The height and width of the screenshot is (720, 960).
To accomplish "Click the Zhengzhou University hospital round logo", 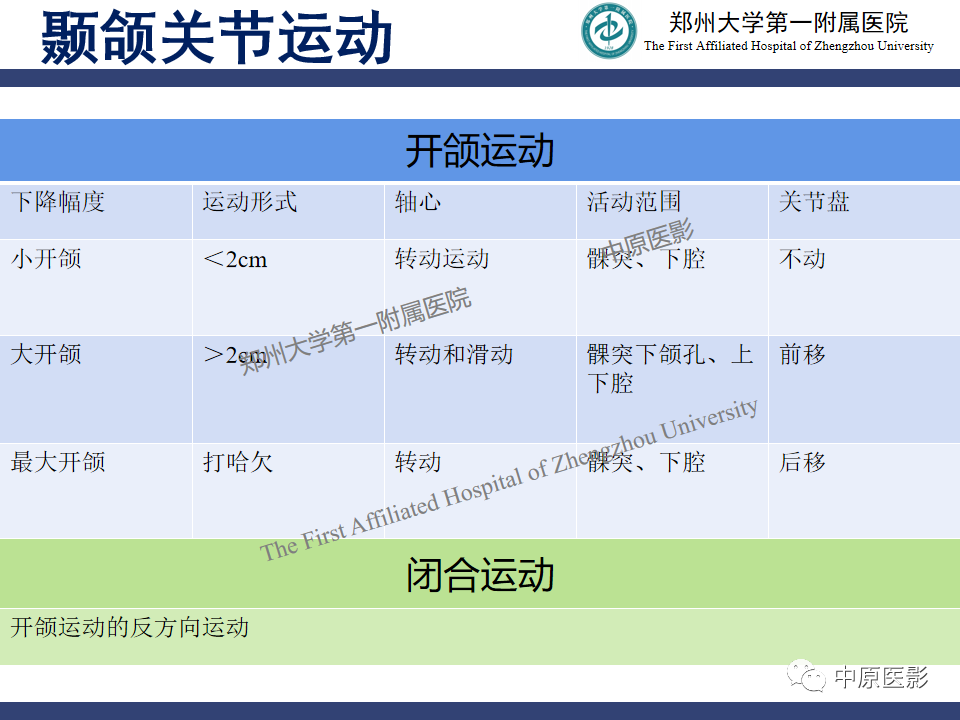I will [x=609, y=31].
